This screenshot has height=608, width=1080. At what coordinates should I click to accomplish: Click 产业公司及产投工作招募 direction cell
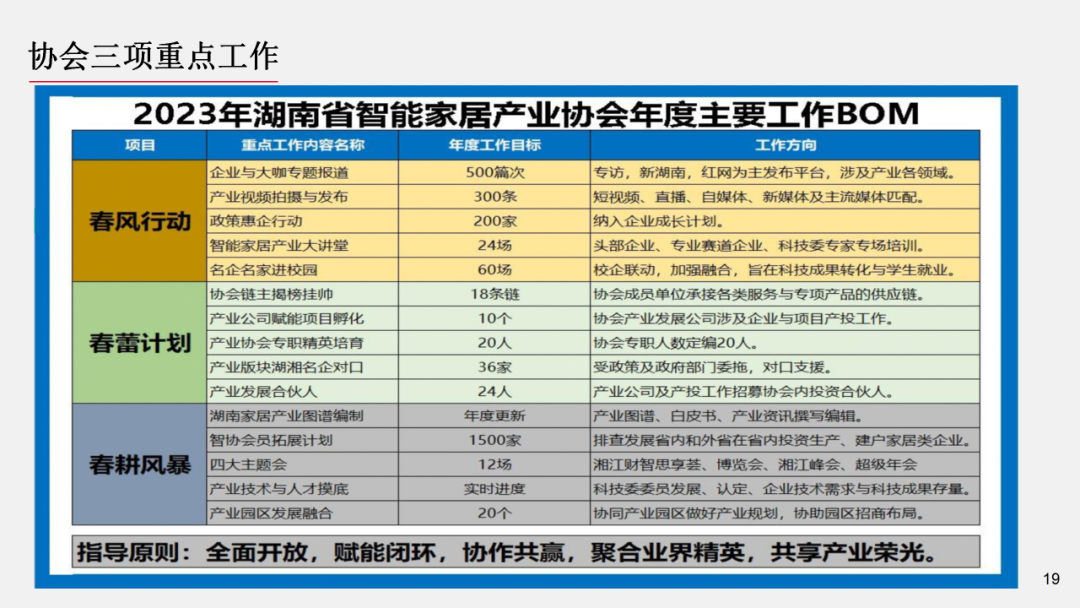(x=785, y=392)
